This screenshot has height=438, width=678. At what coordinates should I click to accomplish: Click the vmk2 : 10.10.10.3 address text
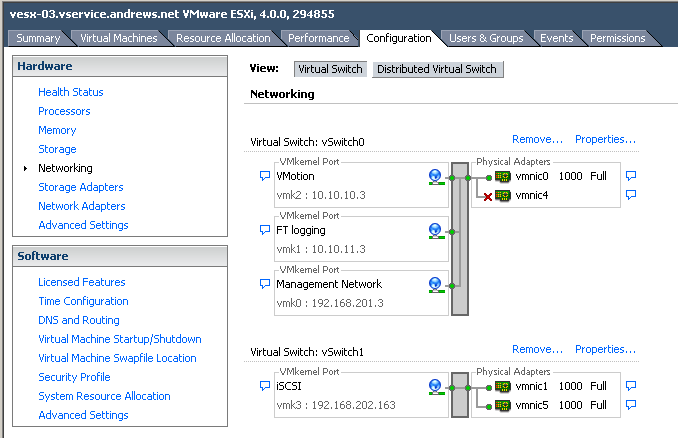321,195
